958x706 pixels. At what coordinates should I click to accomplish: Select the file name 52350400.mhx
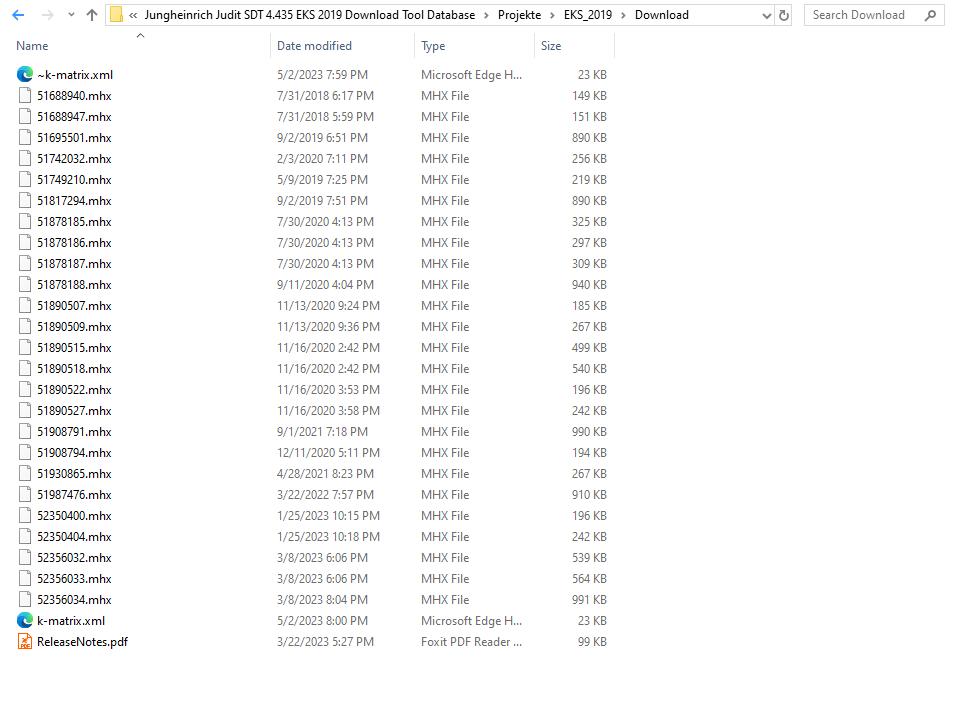[74, 515]
